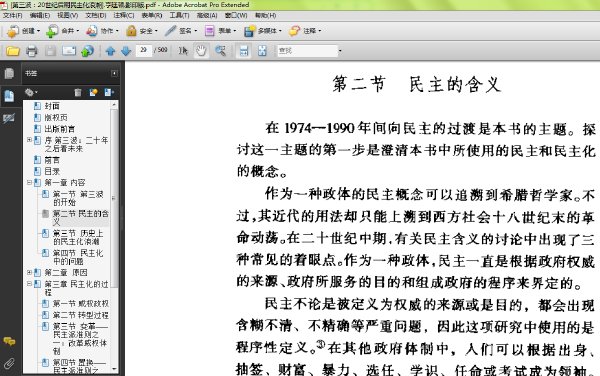The width and height of the screenshot is (600, 376).
Task: Open the Bookmarks panel icon in sidebar
Action: [x=9, y=95]
